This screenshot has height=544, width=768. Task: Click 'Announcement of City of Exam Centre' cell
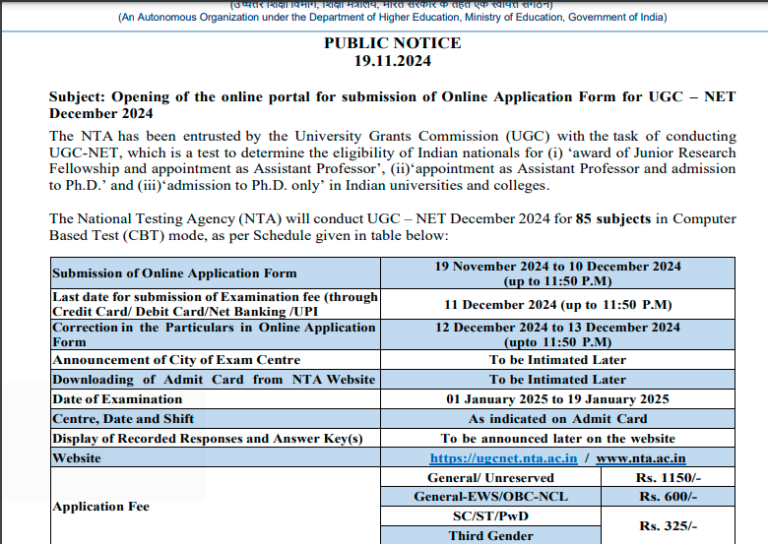click(216, 360)
